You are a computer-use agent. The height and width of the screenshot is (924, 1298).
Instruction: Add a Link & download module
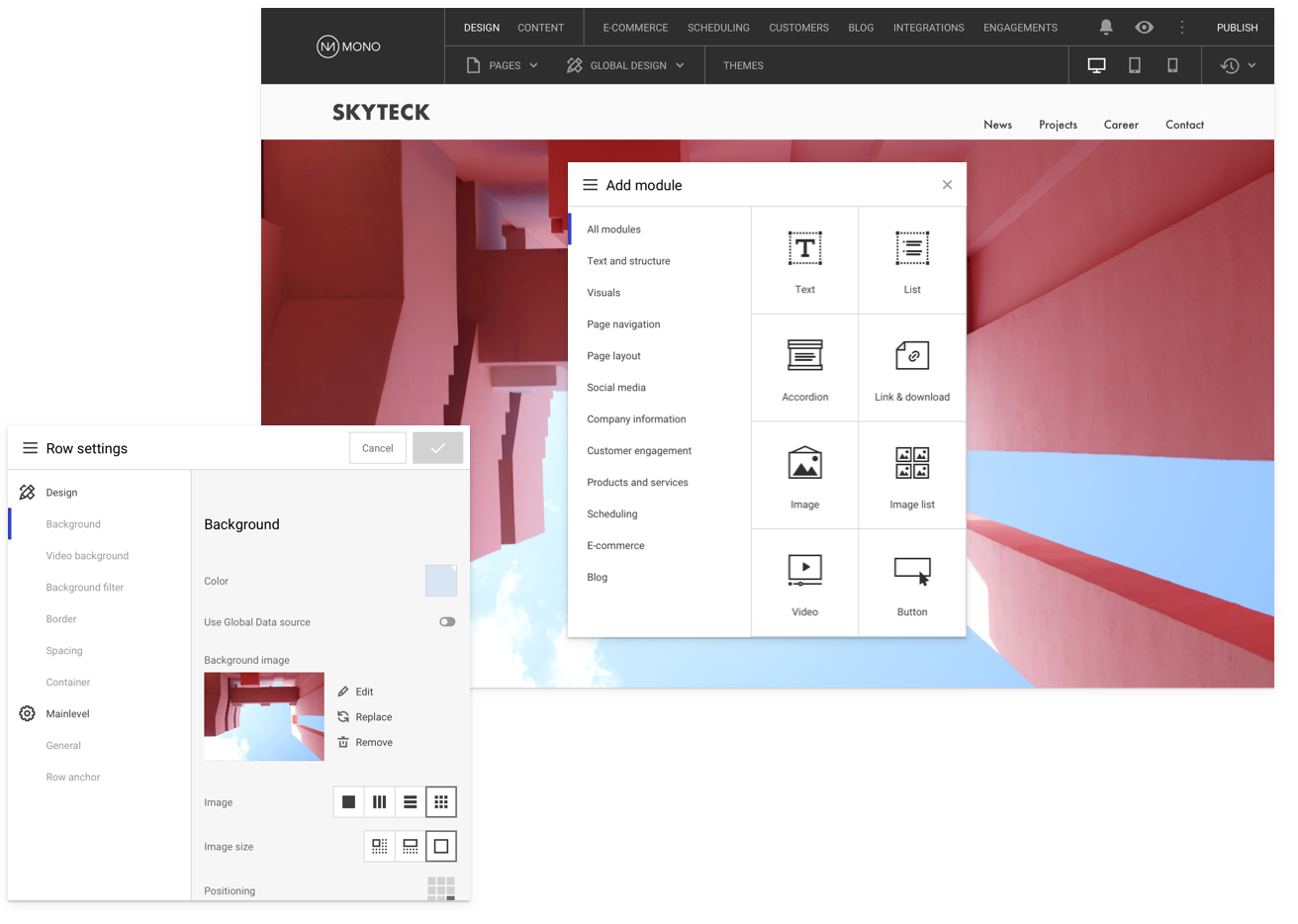click(912, 368)
